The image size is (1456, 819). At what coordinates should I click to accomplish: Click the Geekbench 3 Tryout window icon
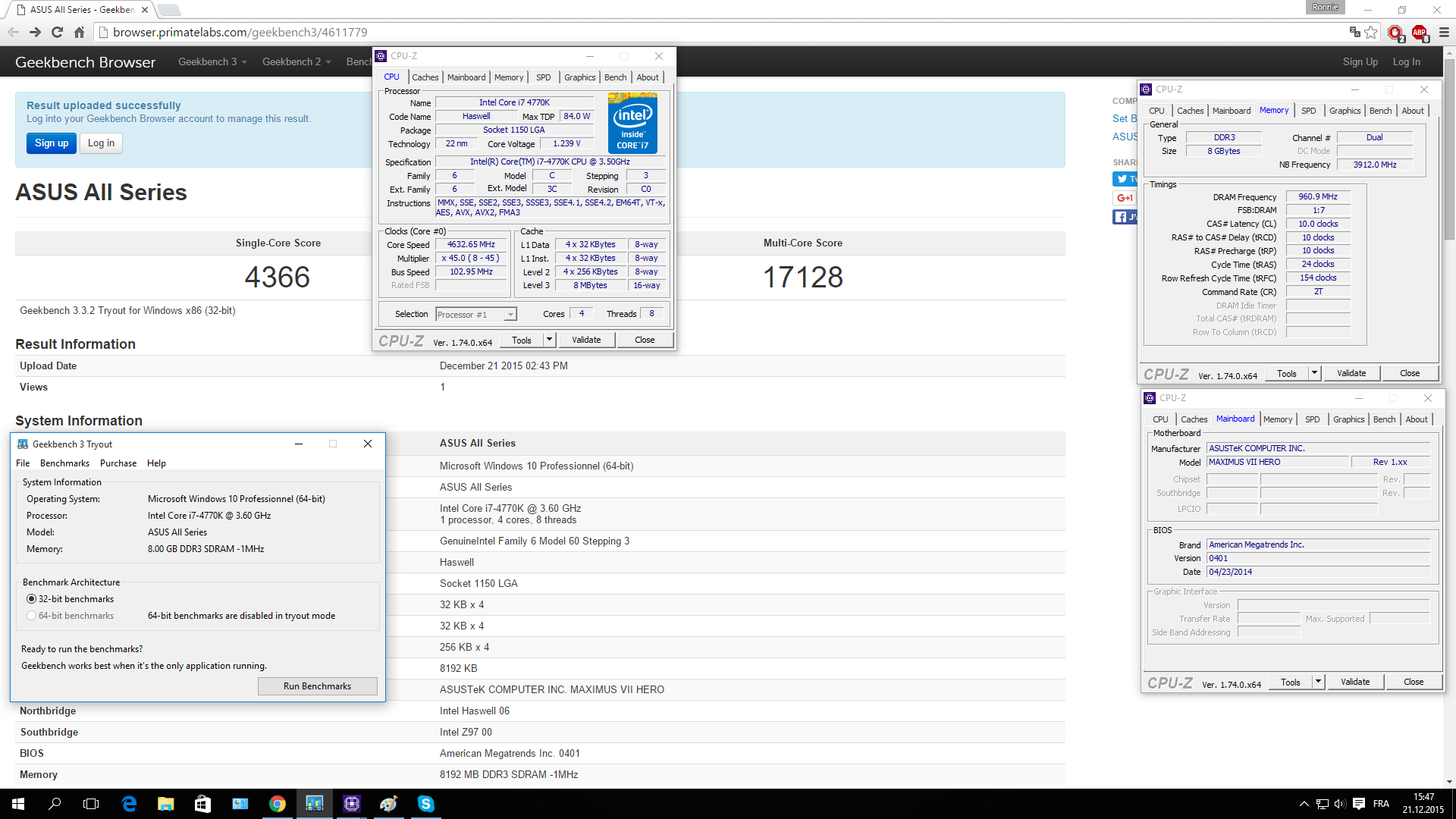tap(23, 444)
